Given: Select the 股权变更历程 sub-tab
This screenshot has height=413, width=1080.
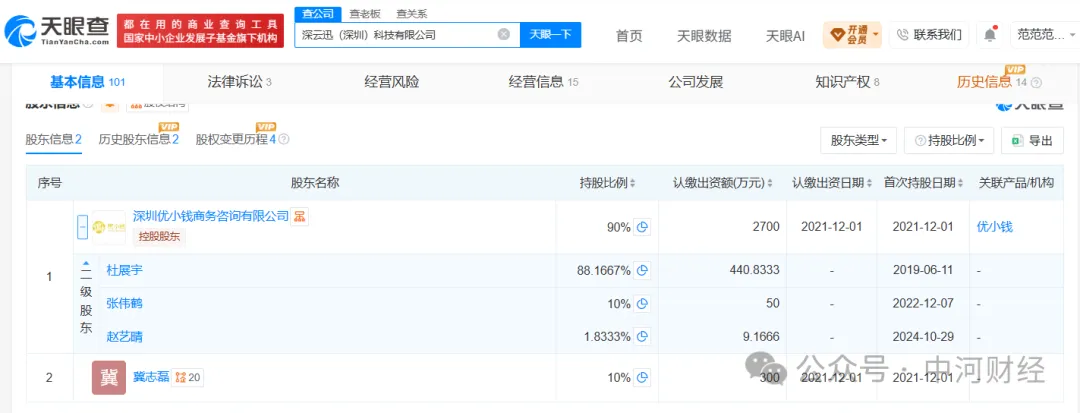Looking at the screenshot, I should [x=236, y=140].
